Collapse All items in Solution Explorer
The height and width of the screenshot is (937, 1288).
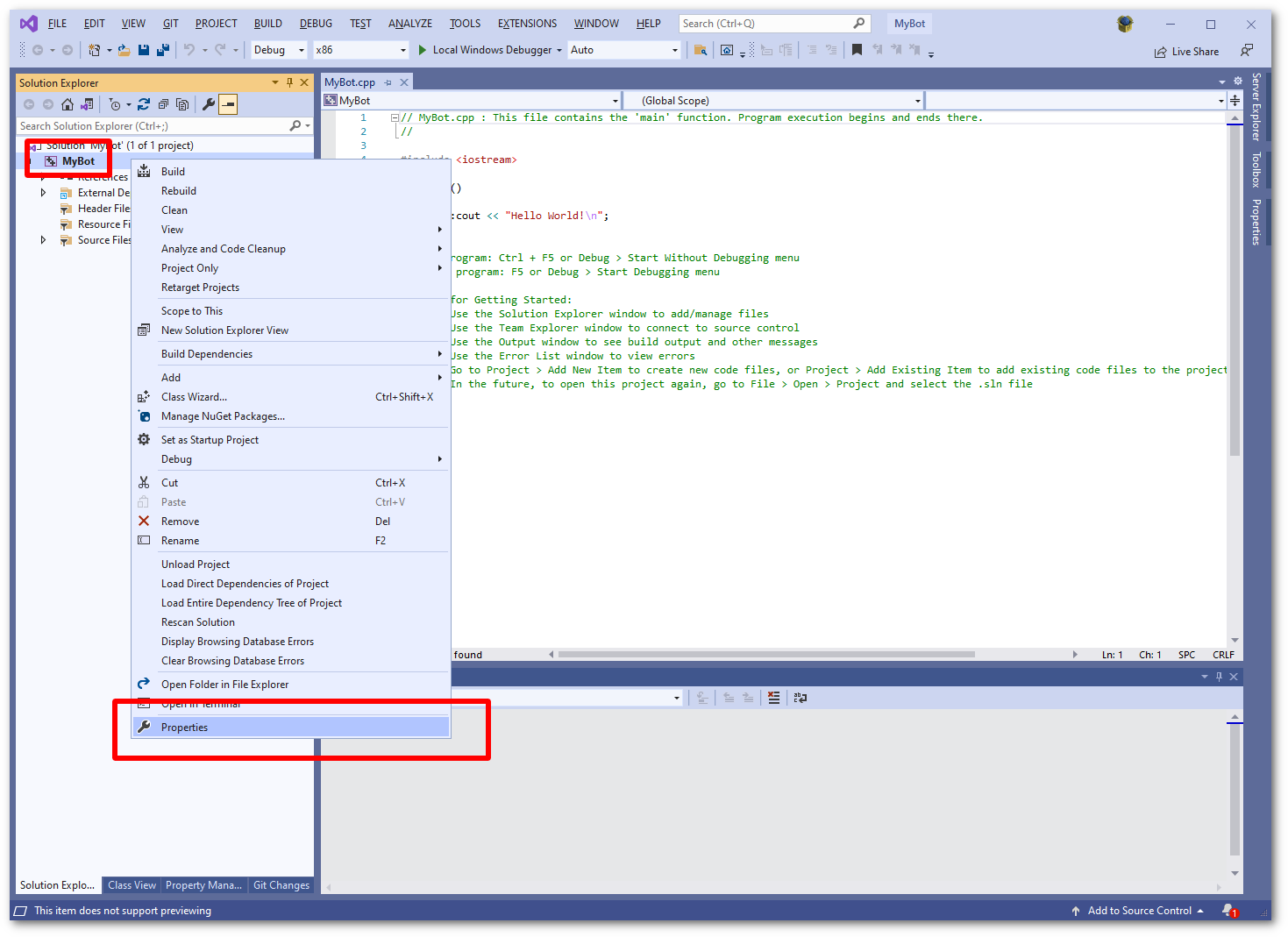point(163,103)
